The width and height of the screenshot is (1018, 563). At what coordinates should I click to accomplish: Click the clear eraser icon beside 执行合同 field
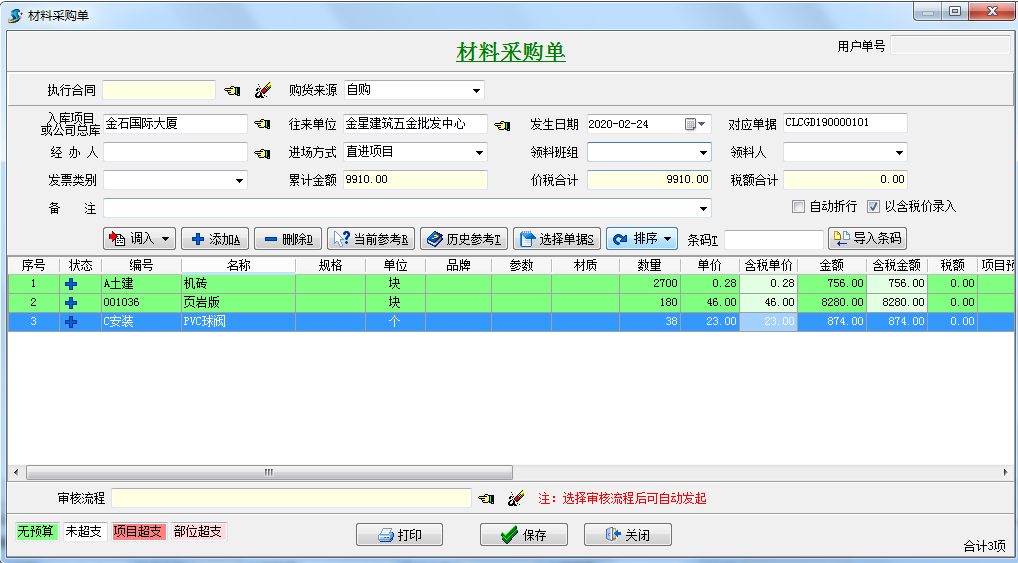pyautogui.click(x=263, y=91)
